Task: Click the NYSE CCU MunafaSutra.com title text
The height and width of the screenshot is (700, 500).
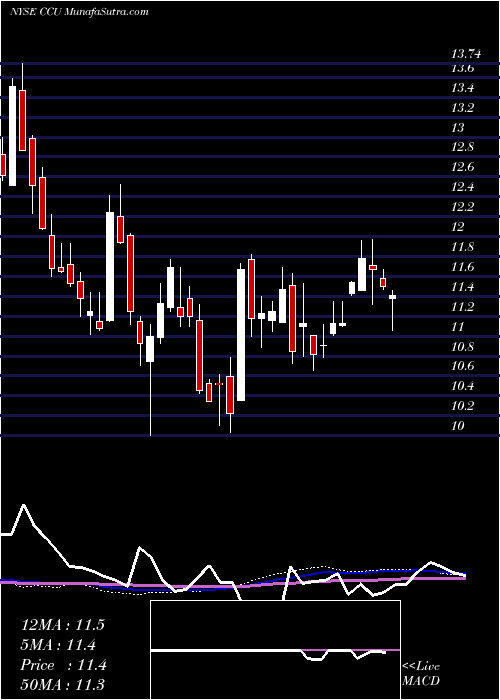Action: coord(79,12)
